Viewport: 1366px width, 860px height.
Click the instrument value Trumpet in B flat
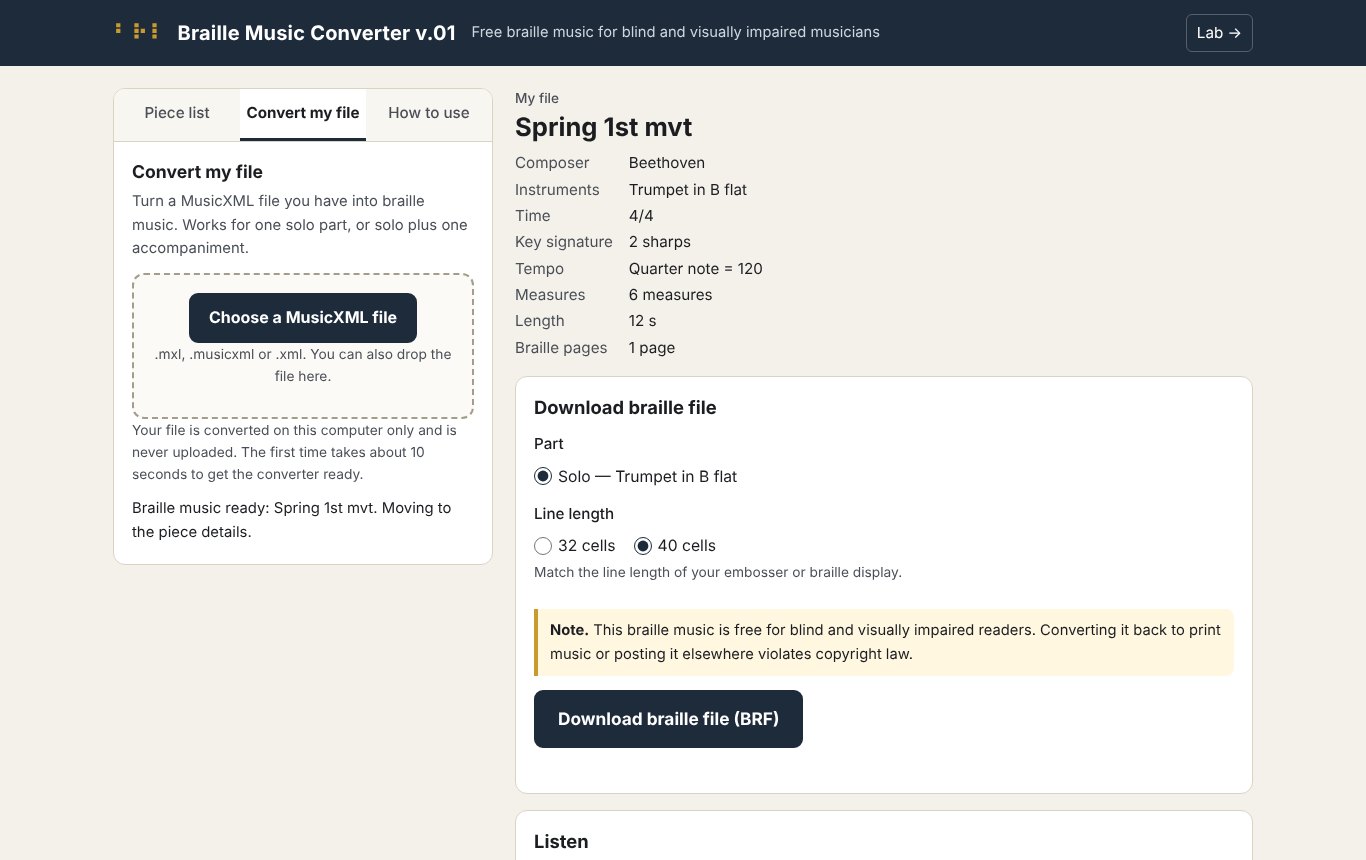pos(688,190)
